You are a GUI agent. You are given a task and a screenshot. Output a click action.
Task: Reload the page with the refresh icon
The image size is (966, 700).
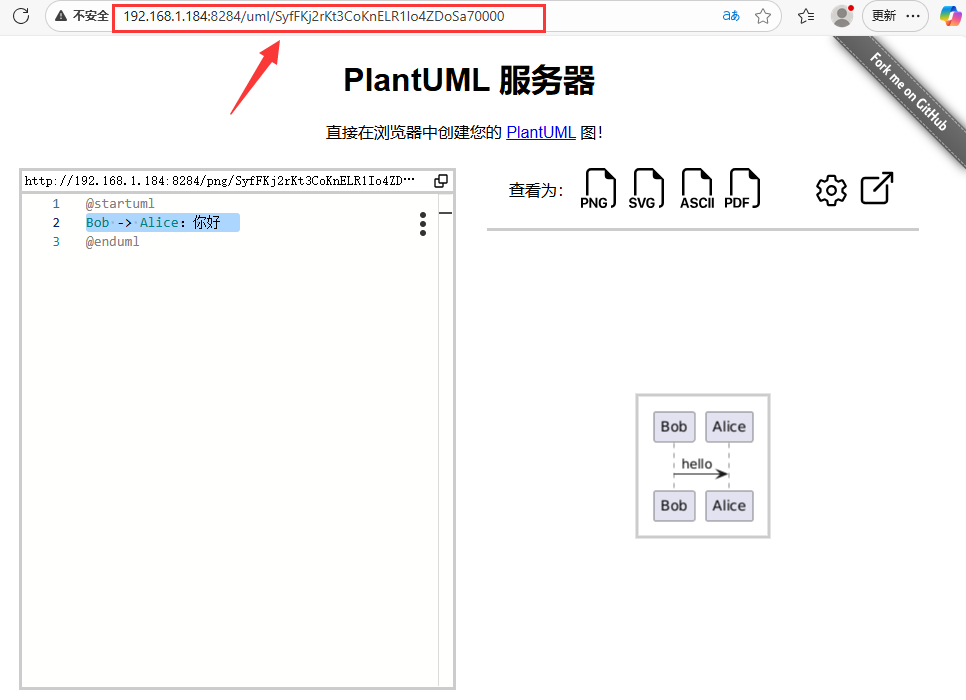[x=21, y=16]
